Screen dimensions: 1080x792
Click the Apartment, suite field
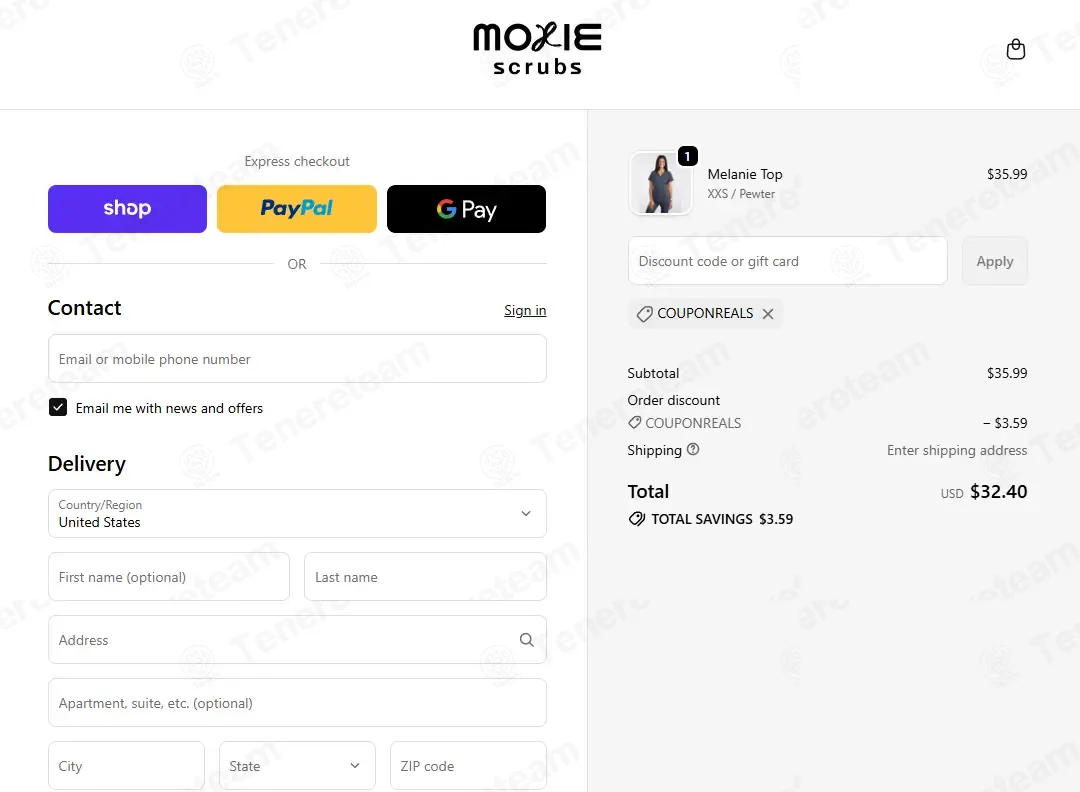(298, 702)
